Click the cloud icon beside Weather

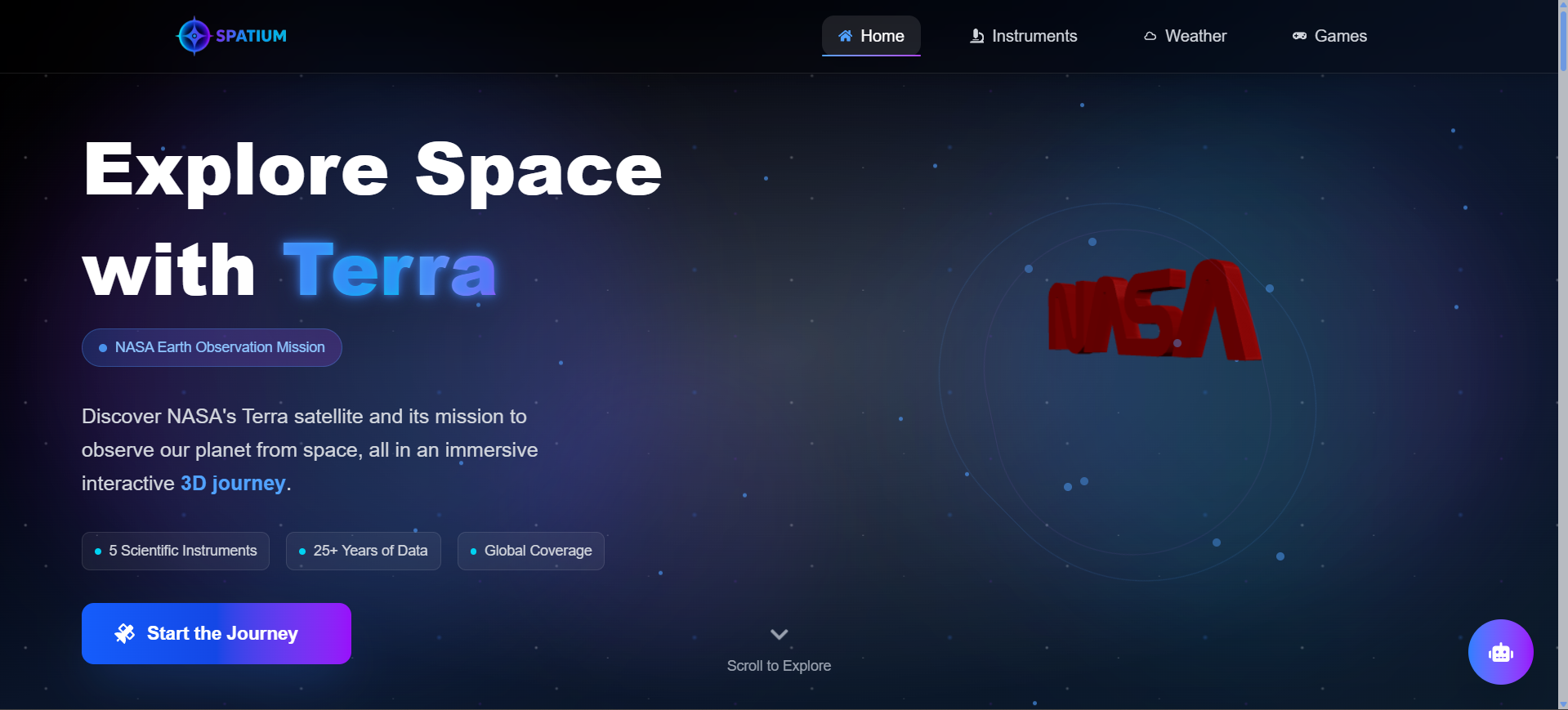coord(1150,36)
